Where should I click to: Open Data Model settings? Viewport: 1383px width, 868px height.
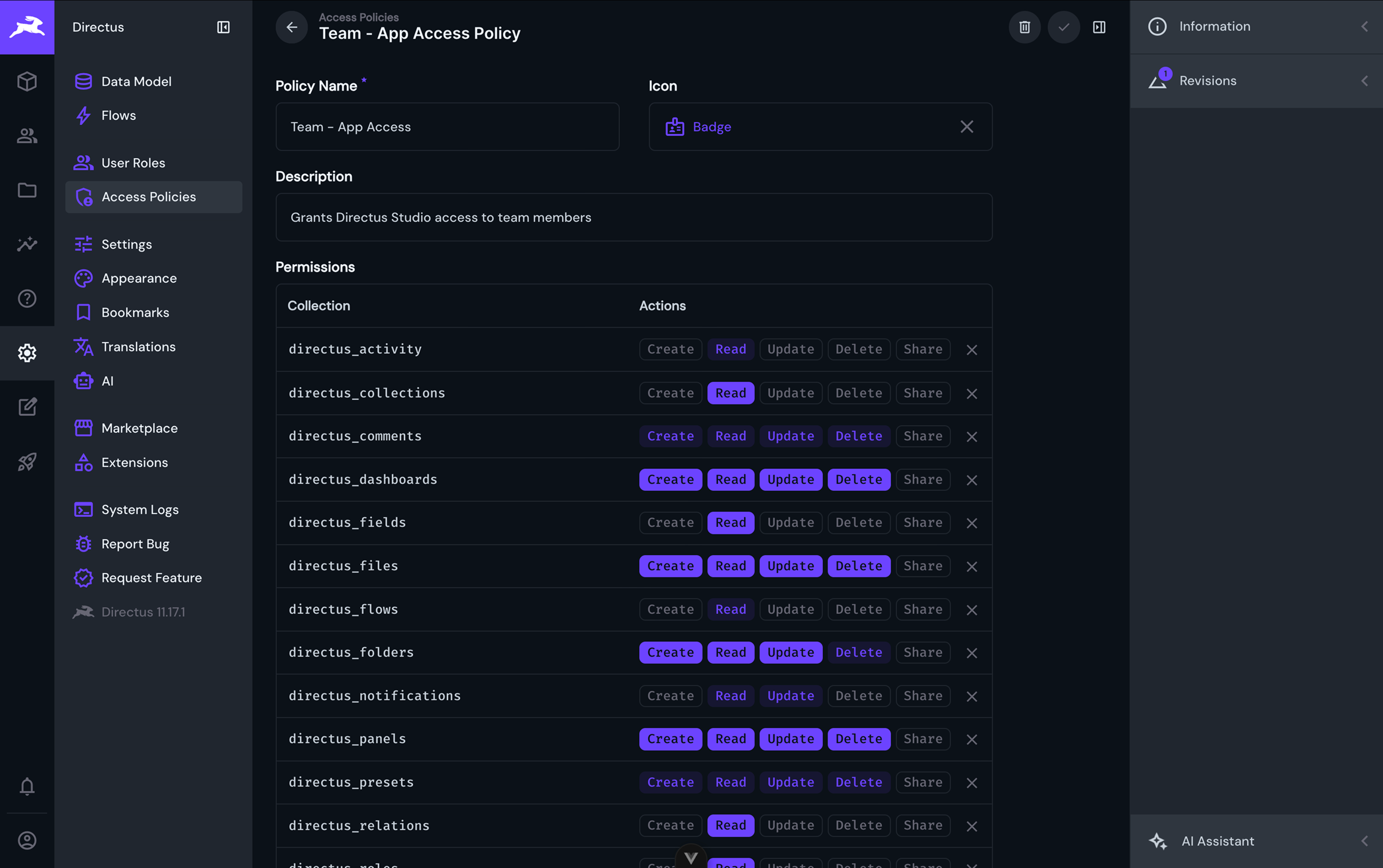pyautogui.click(x=153, y=81)
